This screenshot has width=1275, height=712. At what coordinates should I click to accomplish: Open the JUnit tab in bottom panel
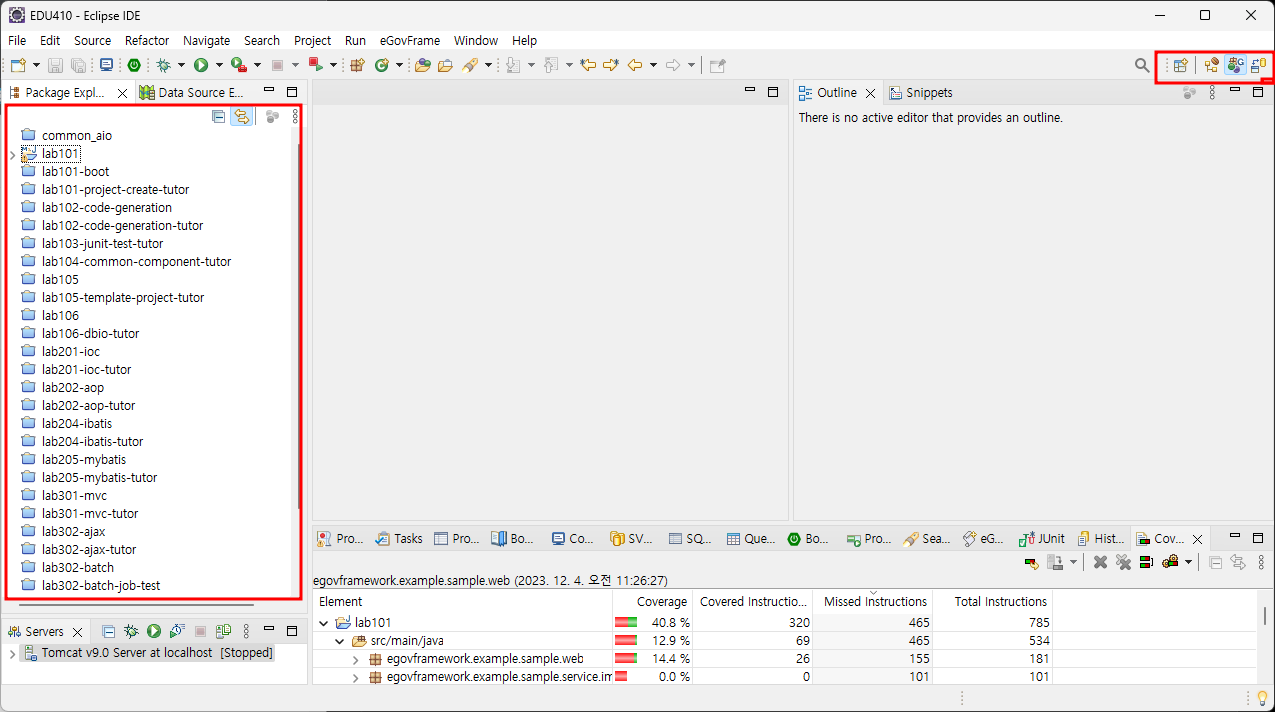1041,538
